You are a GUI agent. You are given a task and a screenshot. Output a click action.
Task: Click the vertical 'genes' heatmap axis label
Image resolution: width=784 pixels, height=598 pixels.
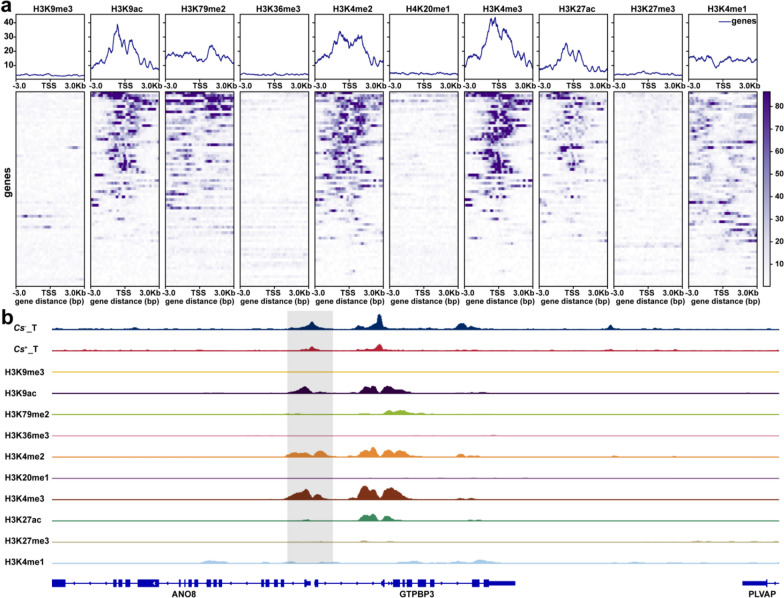click(x=8, y=182)
